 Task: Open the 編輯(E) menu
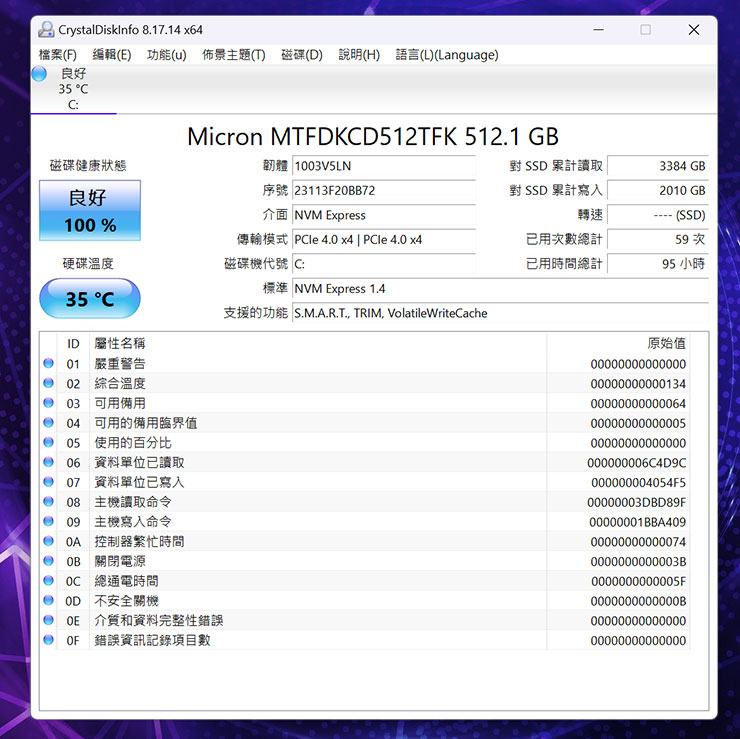(x=111, y=55)
